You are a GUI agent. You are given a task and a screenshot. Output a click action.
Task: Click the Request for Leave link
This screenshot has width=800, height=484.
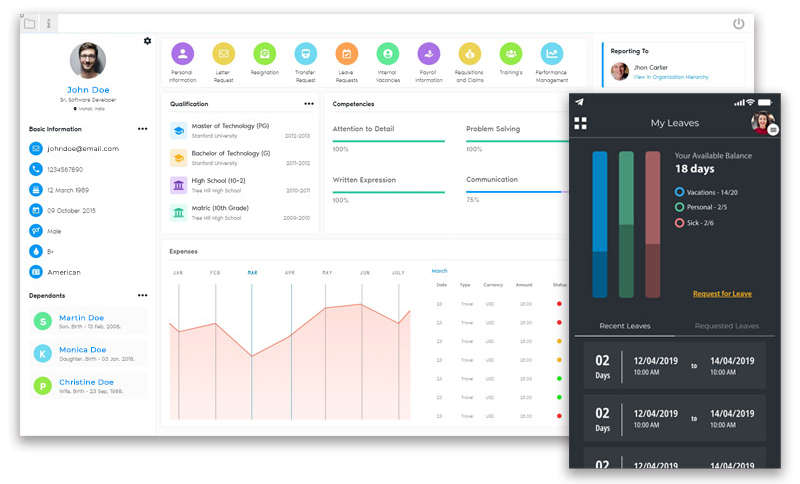point(721,294)
